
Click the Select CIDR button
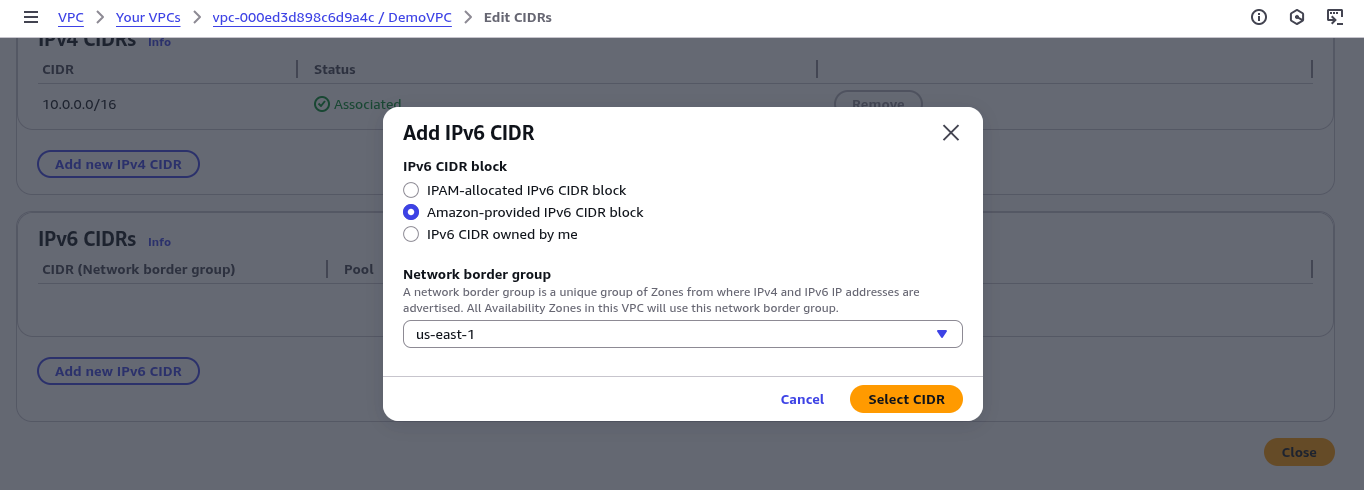[x=906, y=399]
